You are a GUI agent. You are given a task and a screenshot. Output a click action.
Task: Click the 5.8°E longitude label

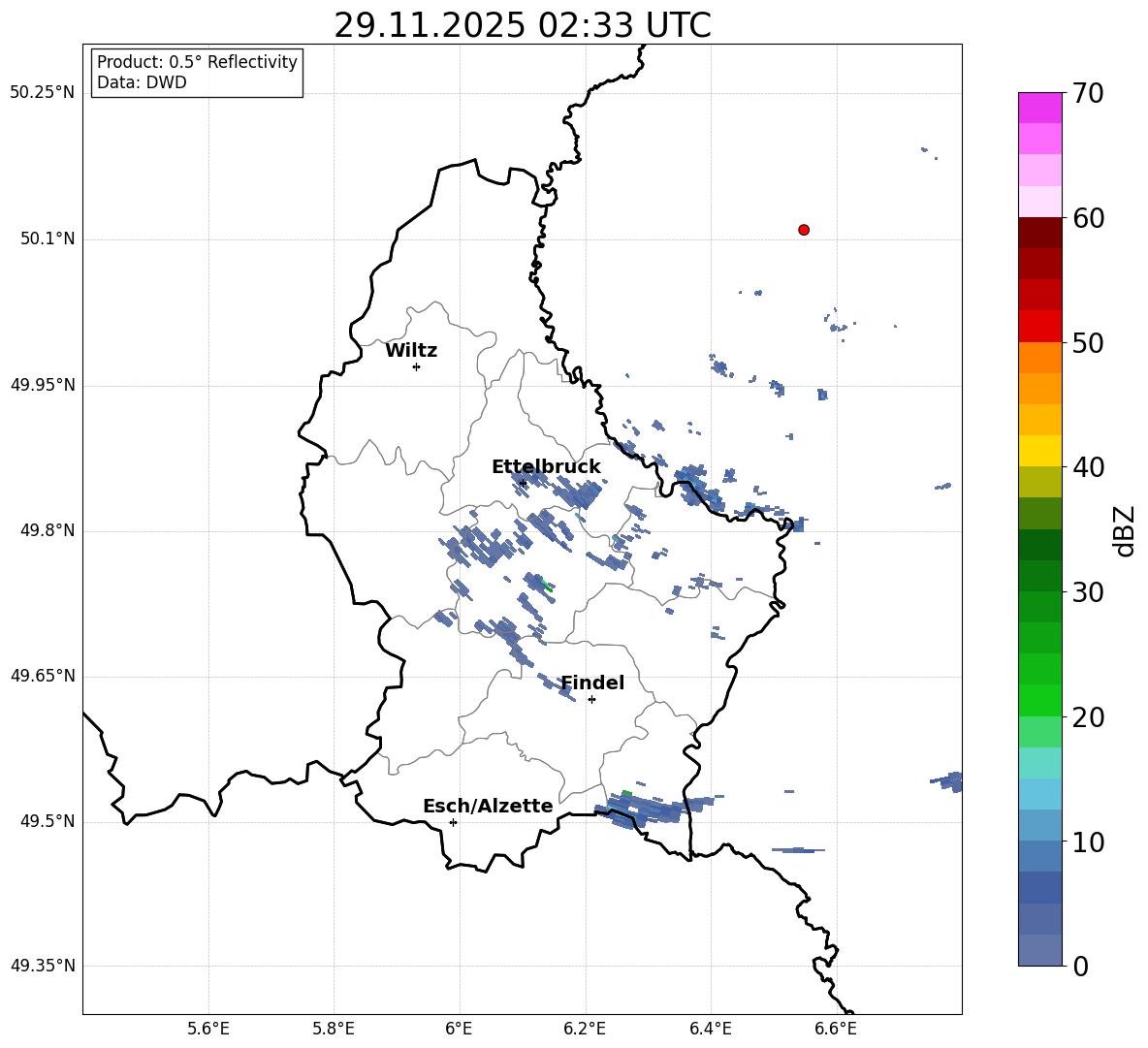[334, 1029]
